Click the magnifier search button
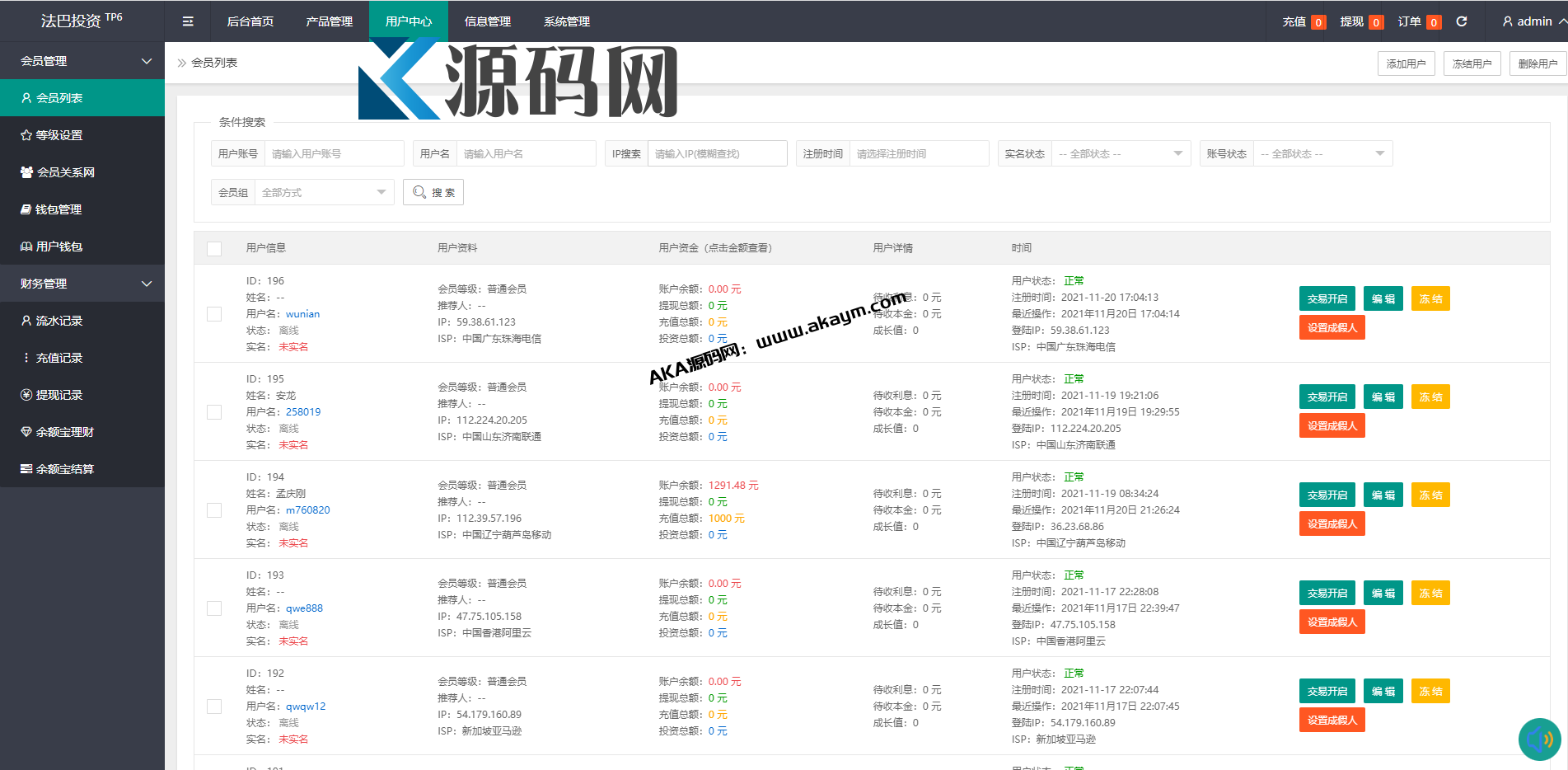 point(433,192)
